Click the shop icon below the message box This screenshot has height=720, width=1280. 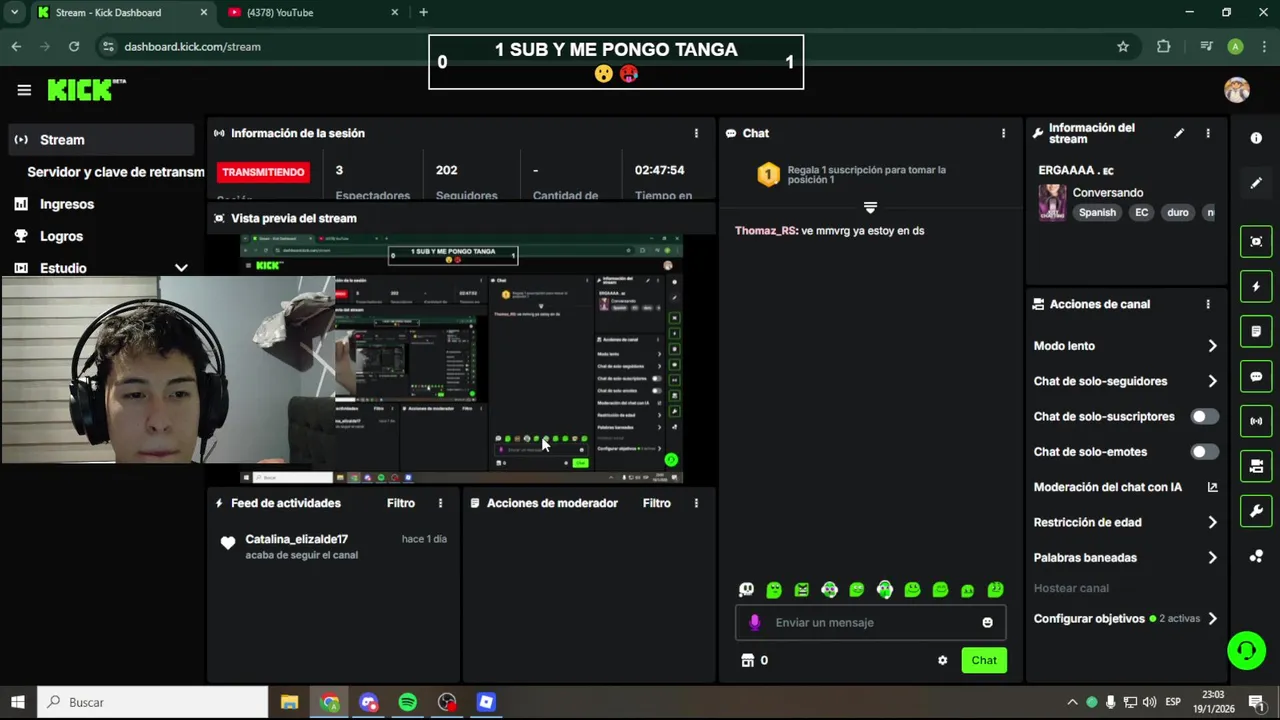(747, 660)
